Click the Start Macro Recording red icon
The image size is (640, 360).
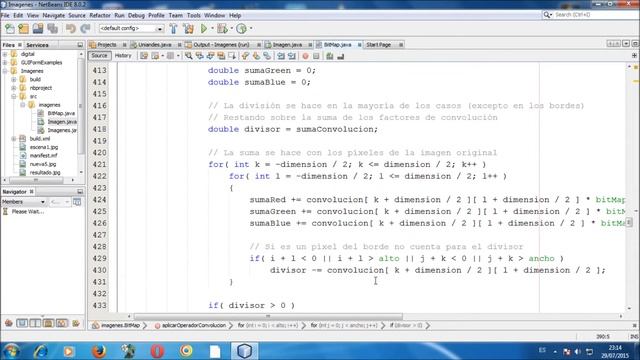click(x=305, y=56)
